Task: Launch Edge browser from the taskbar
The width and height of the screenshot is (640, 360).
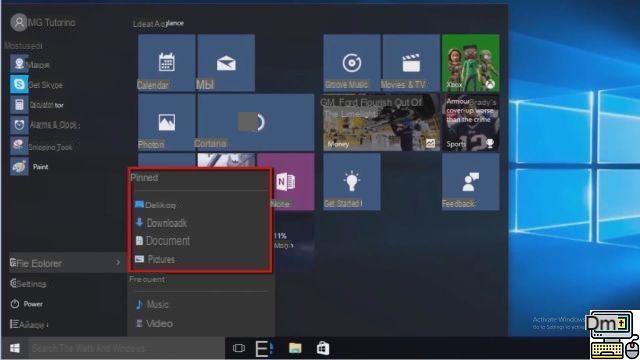Action: tap(264, 348)
